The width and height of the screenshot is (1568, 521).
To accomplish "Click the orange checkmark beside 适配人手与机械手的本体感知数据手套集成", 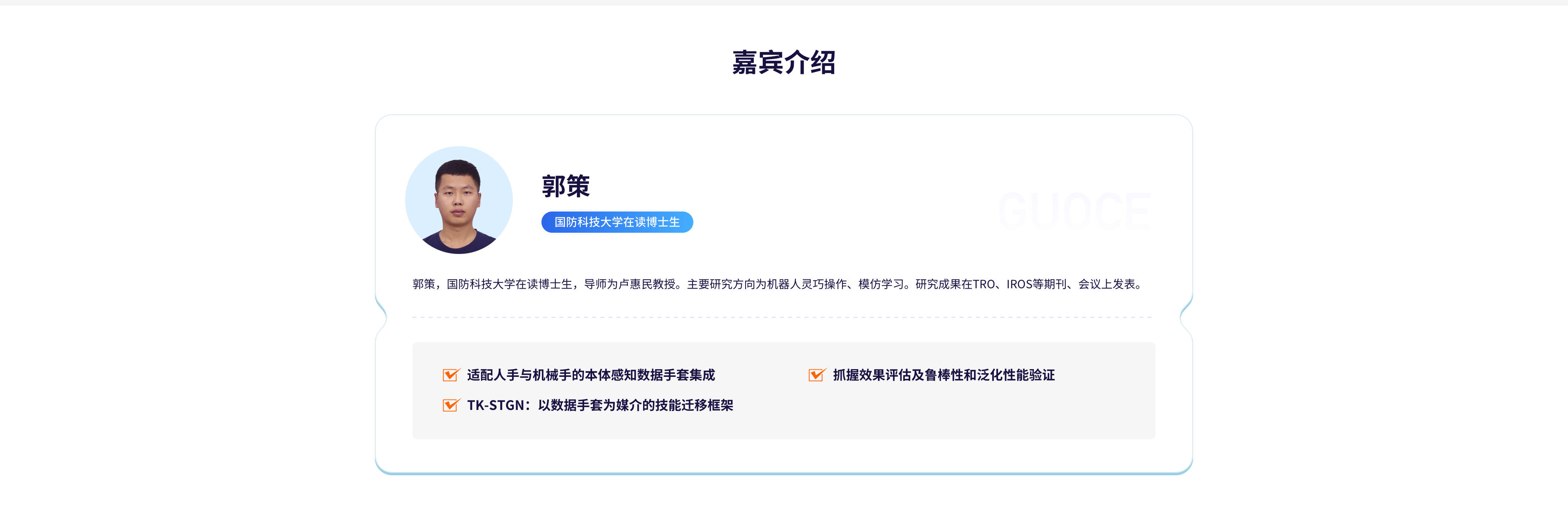I will [x=450, y=375].
